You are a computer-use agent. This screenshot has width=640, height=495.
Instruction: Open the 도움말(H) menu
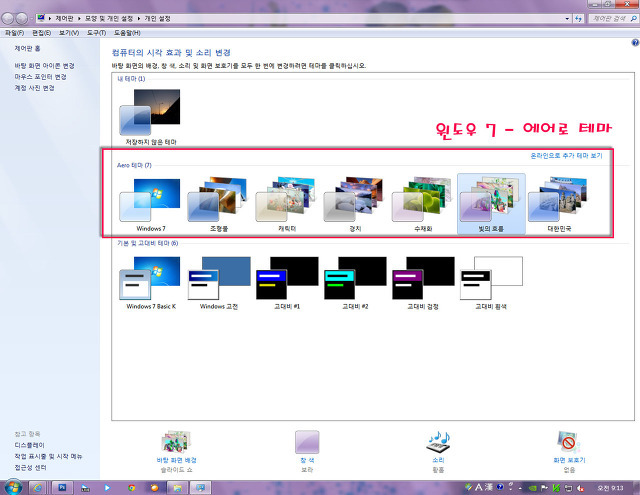coord(127,33)
